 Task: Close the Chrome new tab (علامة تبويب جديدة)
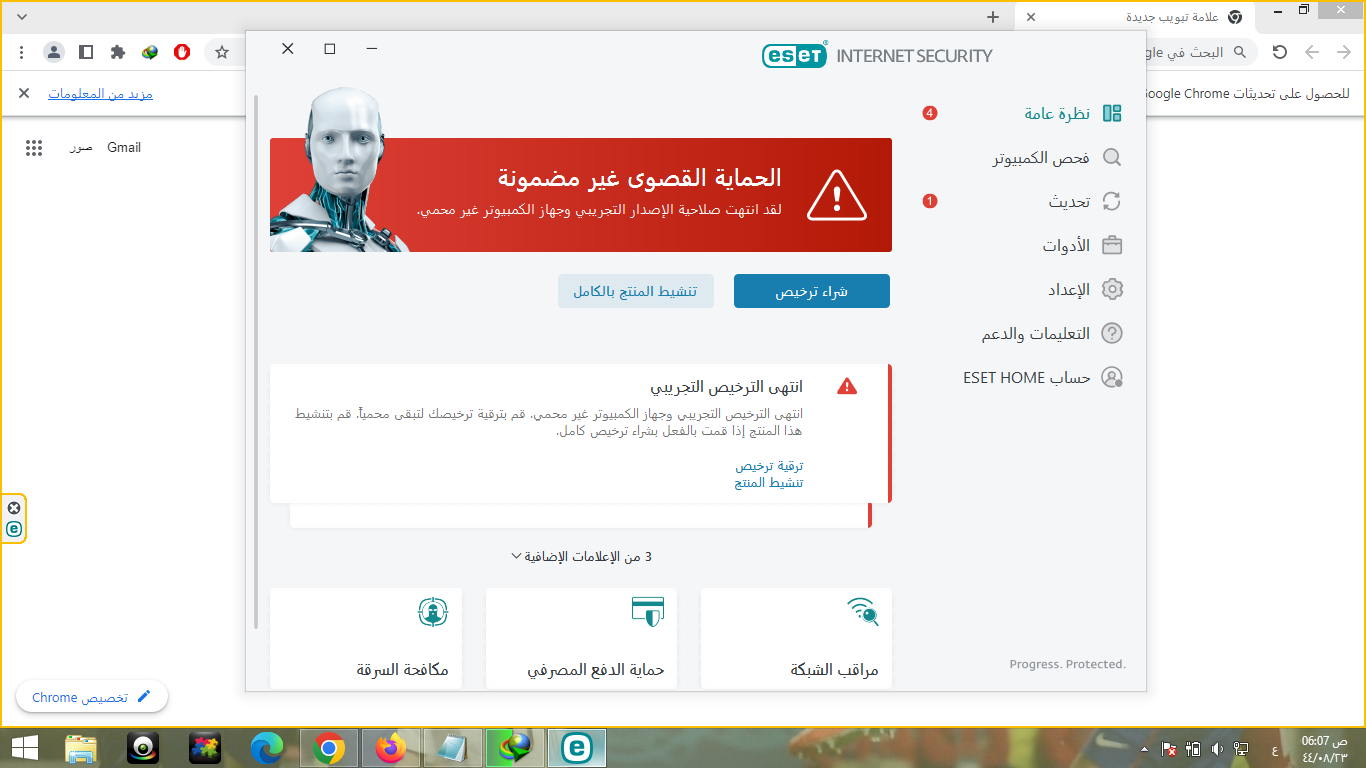tap(1031, 17)
